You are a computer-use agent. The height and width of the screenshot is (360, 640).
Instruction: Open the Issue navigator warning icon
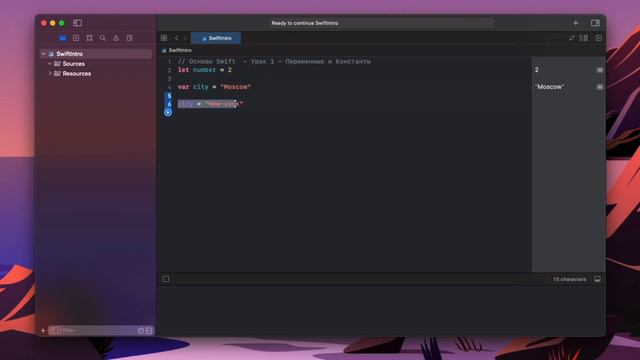coord(116,38)
